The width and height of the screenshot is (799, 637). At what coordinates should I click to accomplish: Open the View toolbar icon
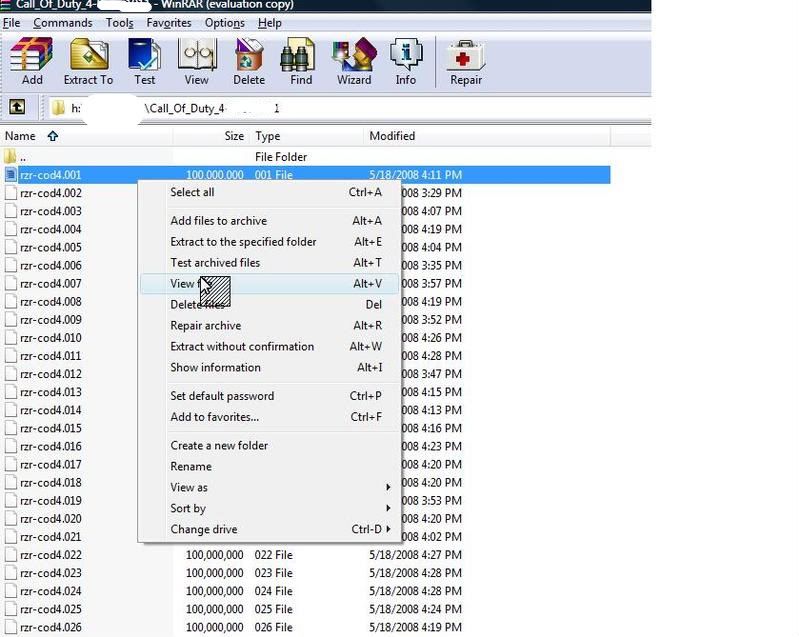click(196, 62)
